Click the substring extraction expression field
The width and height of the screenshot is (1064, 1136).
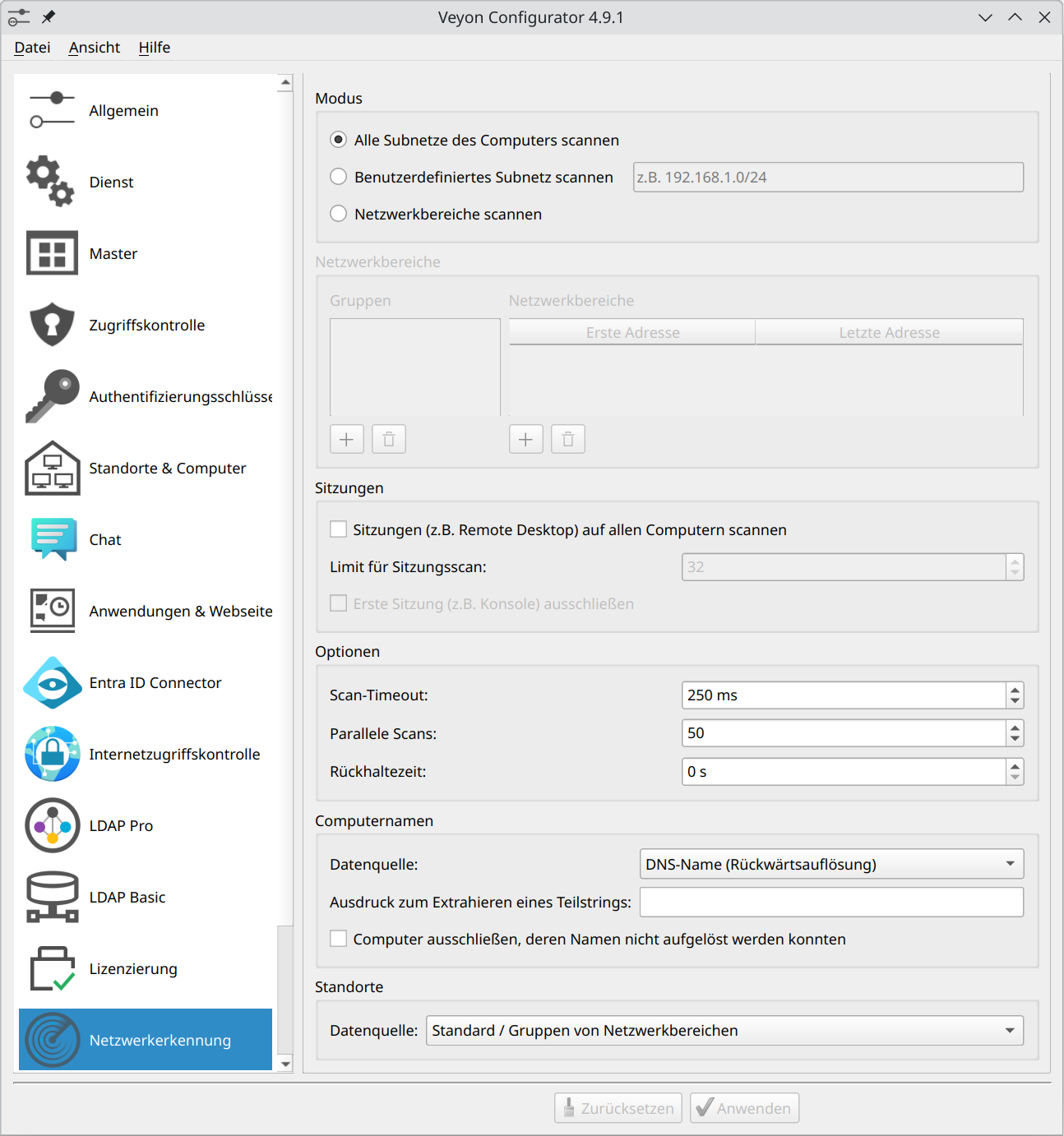point(831,902)
